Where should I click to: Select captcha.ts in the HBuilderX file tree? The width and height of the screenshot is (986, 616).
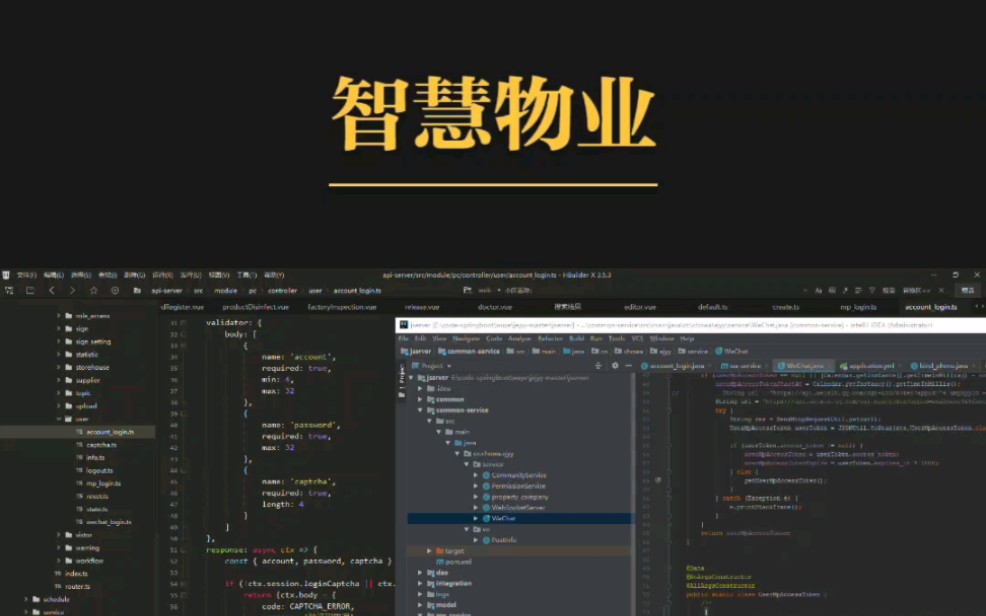pyautogui.click(x=101, y=445)
